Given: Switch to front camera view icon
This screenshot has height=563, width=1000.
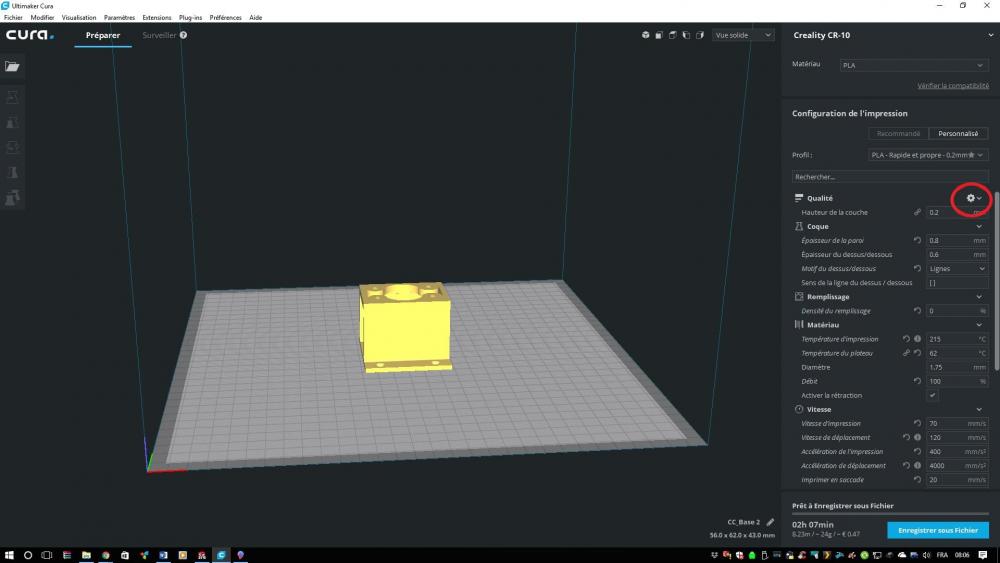Looking at the screenshot, I should 659,35.
